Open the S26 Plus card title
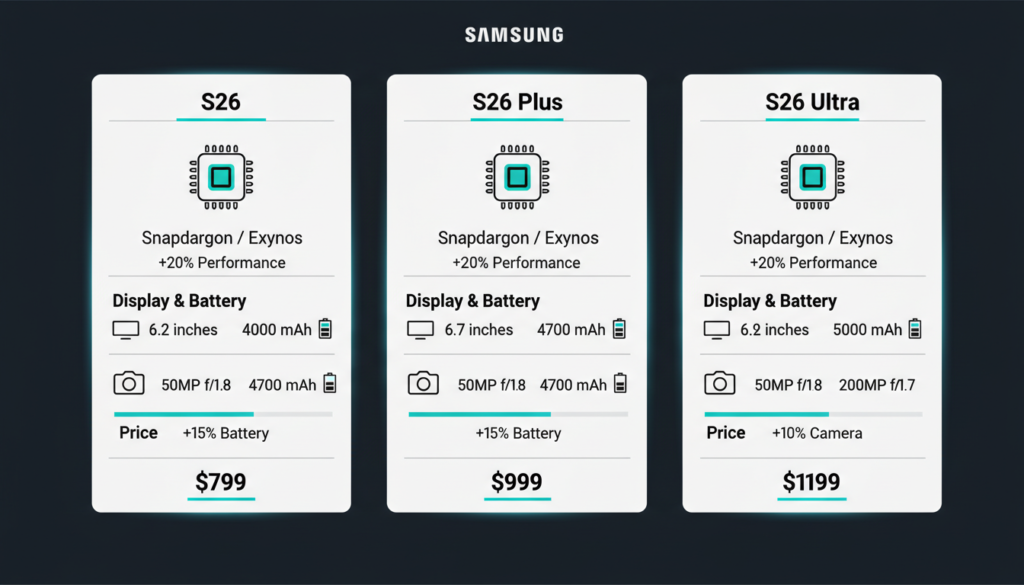The width and height of the screenshot is (1024, 585). (517, 102)
